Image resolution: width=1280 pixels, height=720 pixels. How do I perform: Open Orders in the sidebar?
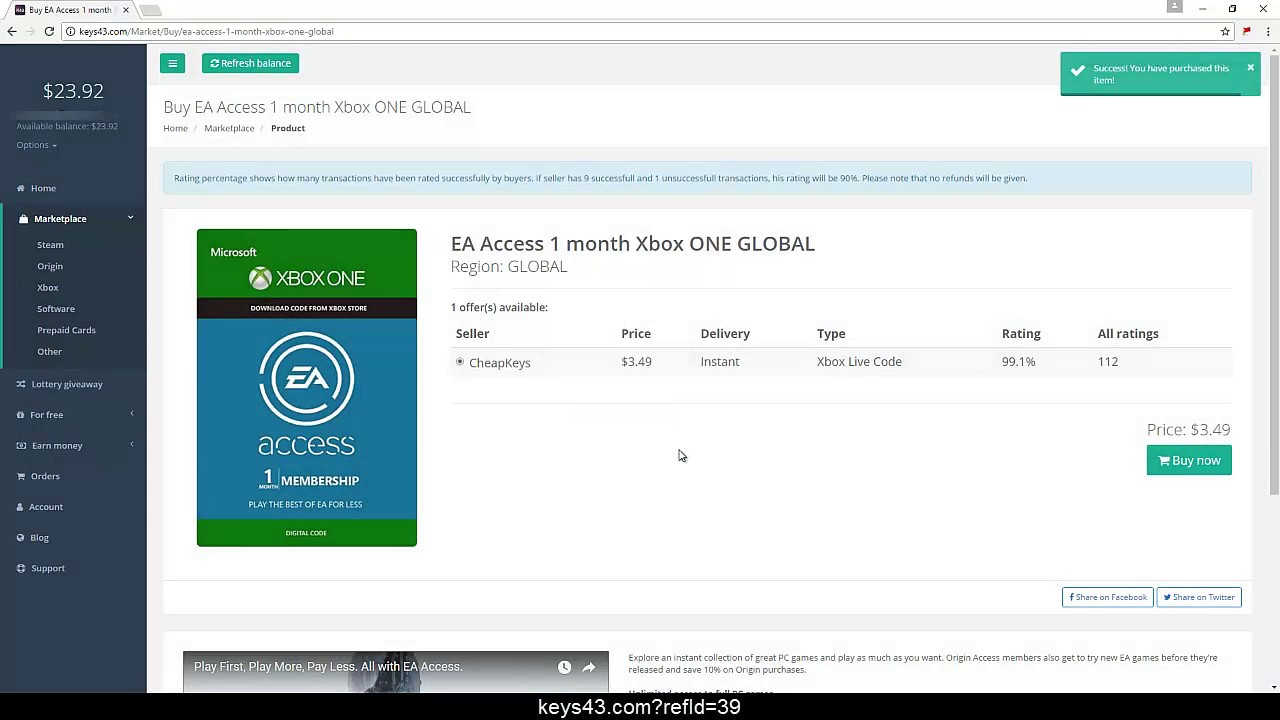45,476
